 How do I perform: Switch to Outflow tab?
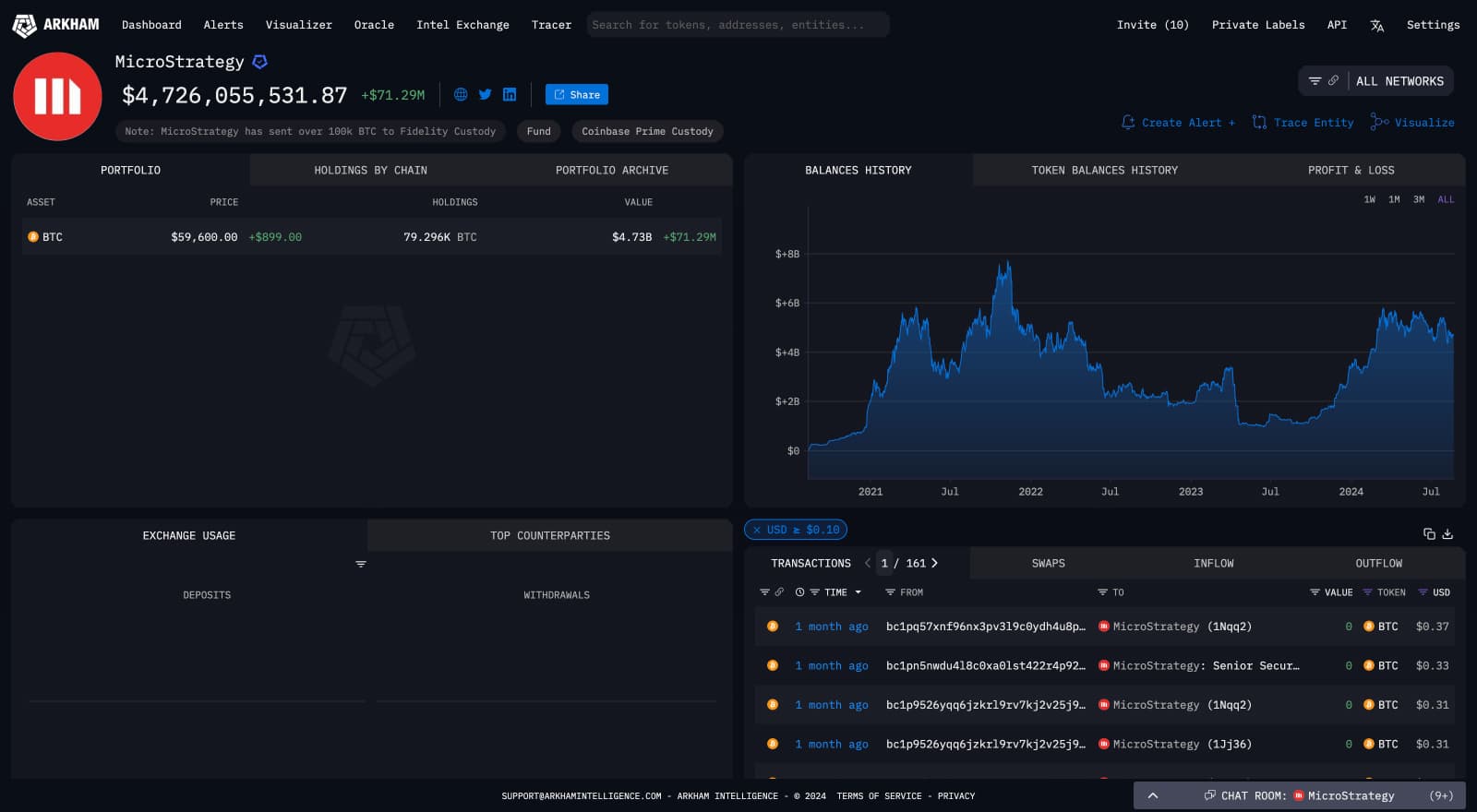click(1379, 564)
